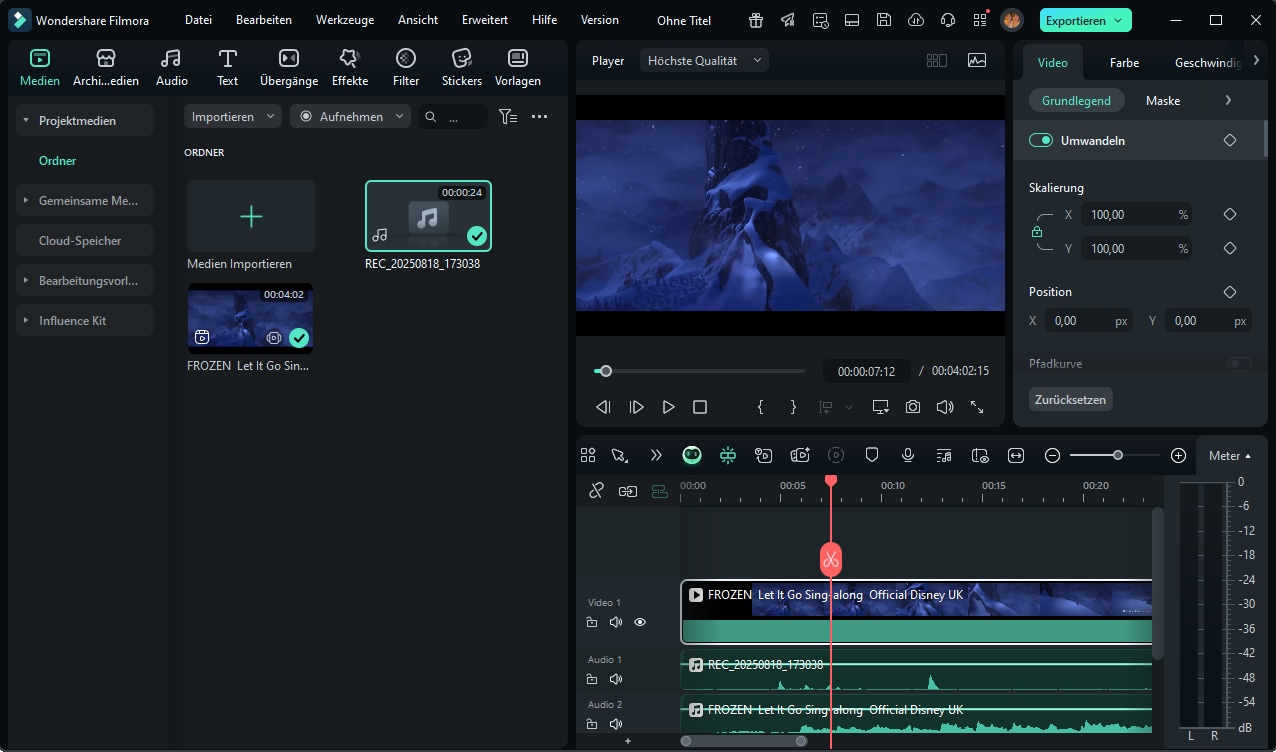This screenshot has width=1276, height=752.
Task: Play the preview with play button
Action: click(x=668, y=407)
